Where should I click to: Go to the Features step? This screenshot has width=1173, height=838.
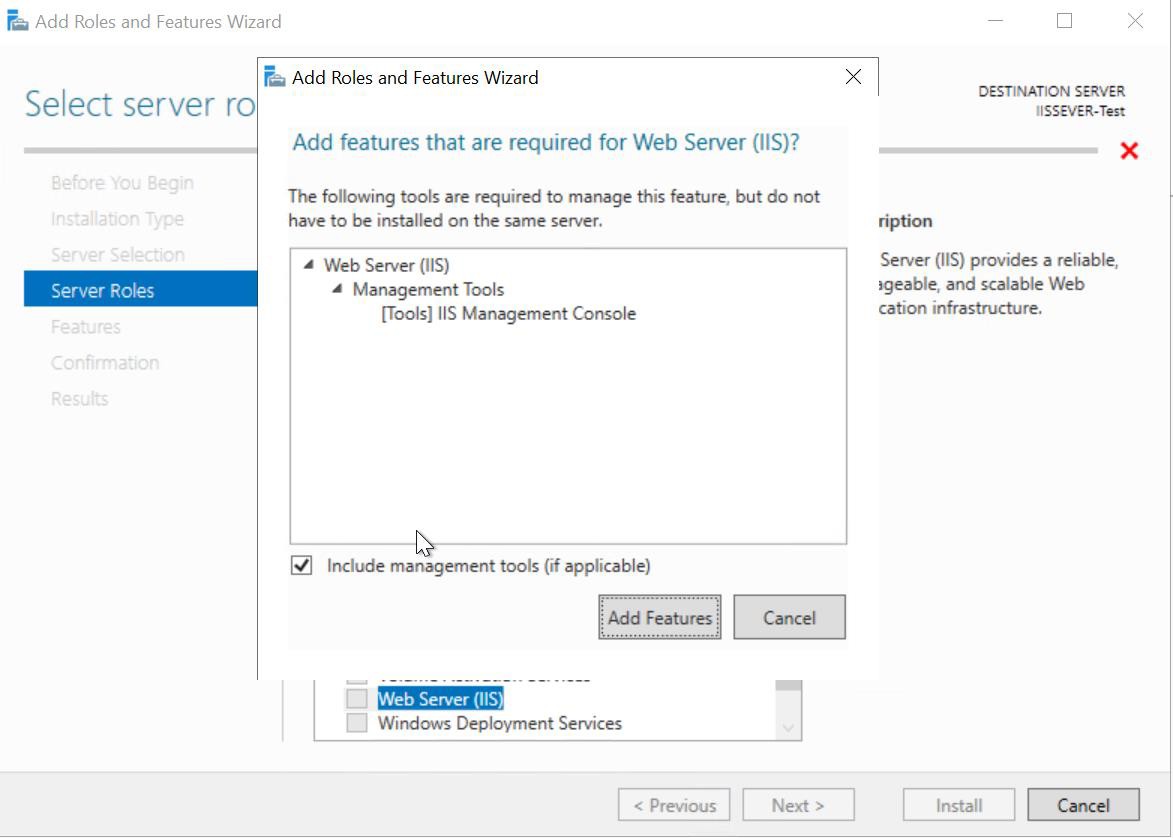[x=85, y=326]
